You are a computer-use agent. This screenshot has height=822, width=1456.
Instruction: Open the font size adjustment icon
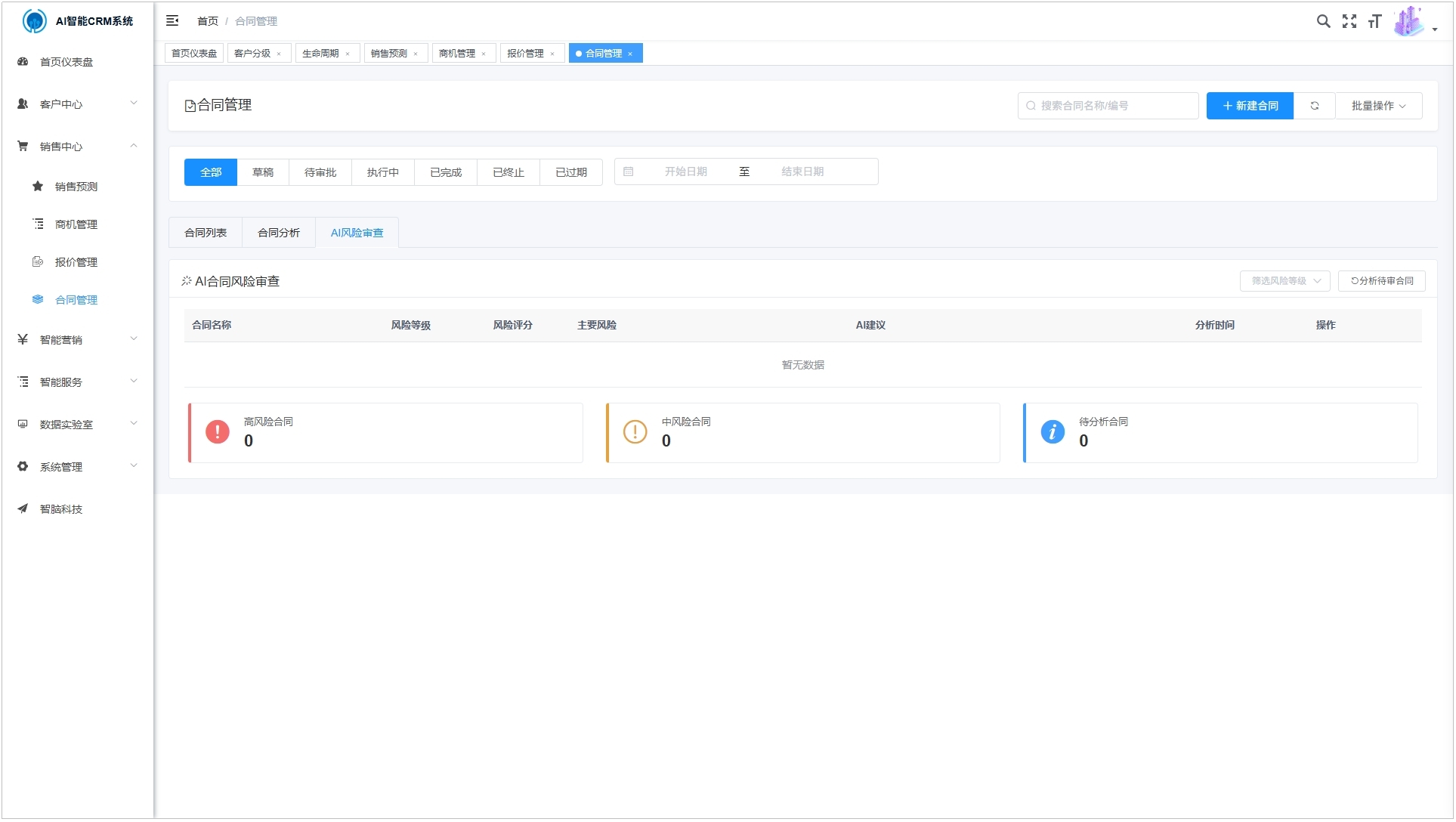point(1374,21)
